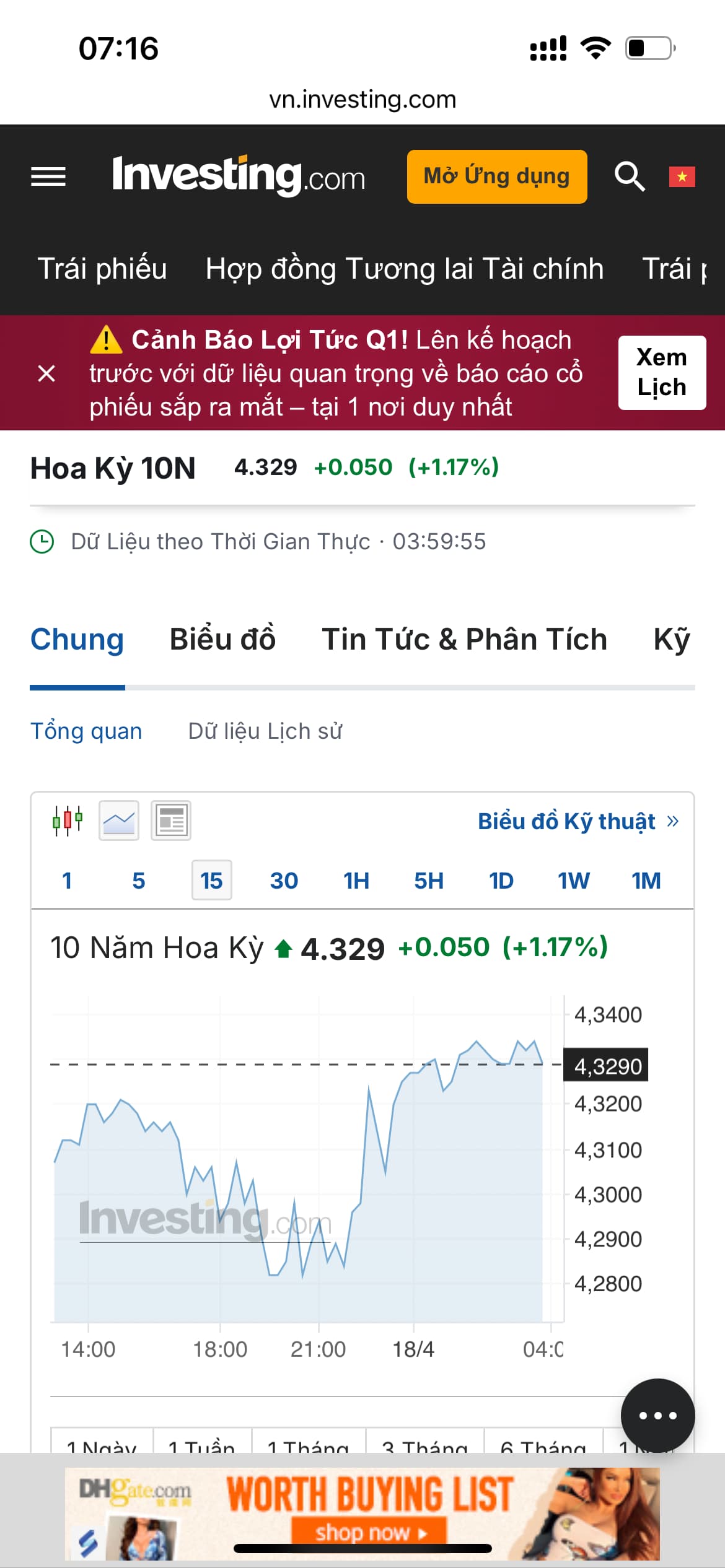
Task: Tap the real-time data clock icon
Action: click(42, 542)
